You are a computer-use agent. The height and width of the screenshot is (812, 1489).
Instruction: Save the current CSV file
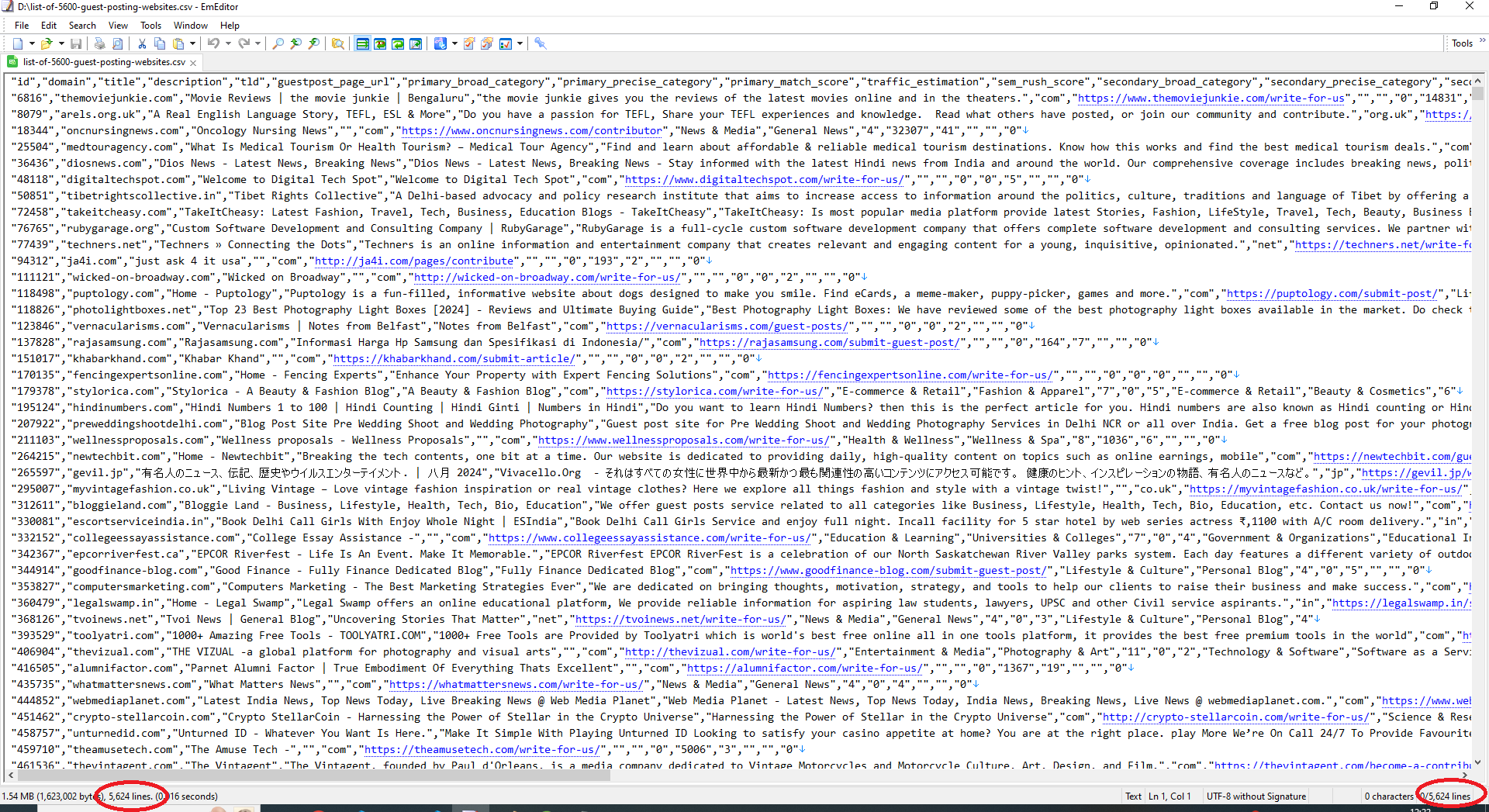pos(76,43)
